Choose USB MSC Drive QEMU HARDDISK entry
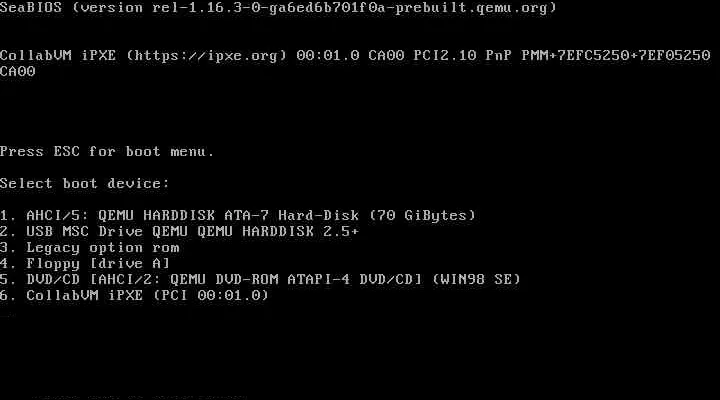Screen dimensions: 720x400 [180, 231]
